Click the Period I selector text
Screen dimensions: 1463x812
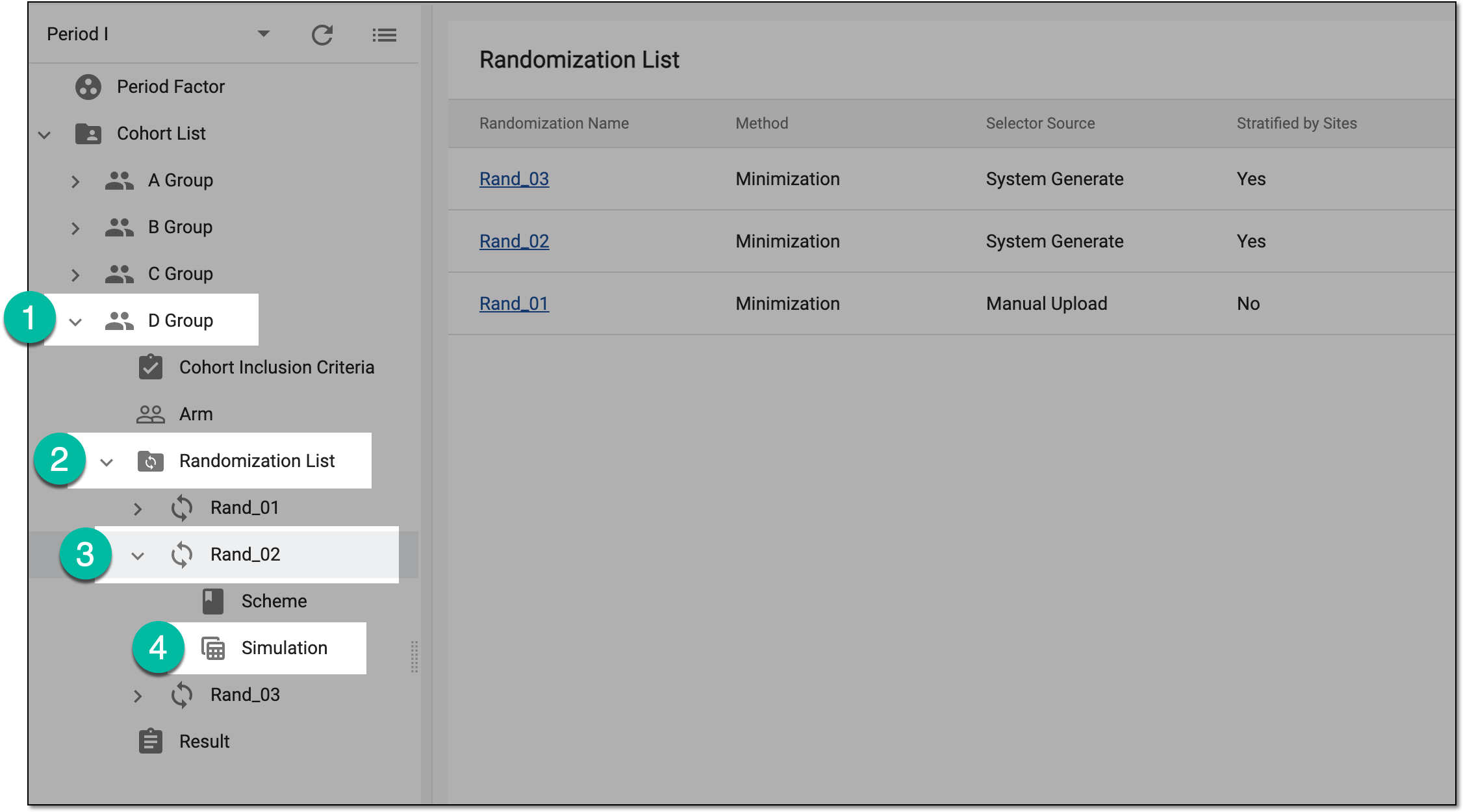coord(77,34)
